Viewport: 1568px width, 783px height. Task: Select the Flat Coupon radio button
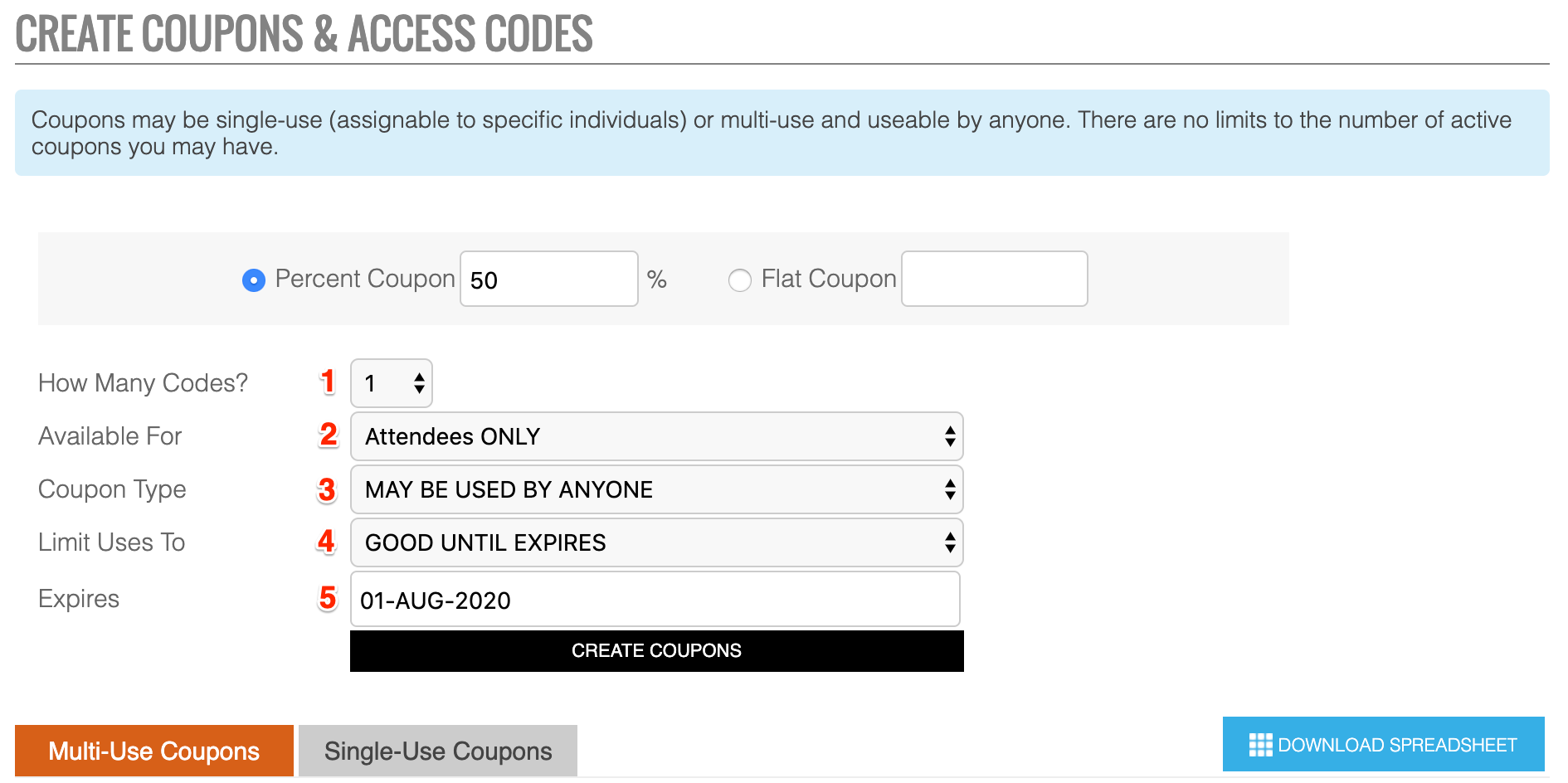point(739,280)
